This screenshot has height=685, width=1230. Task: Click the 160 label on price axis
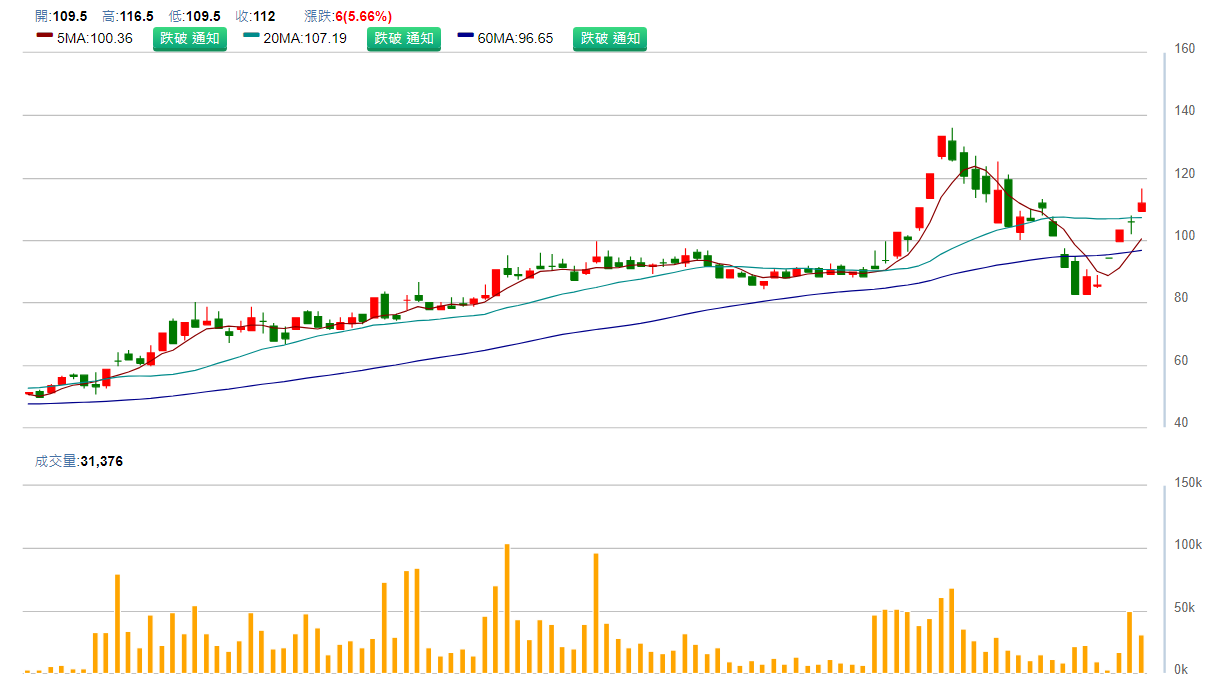pyautogui.click(x=1185, y=49)
